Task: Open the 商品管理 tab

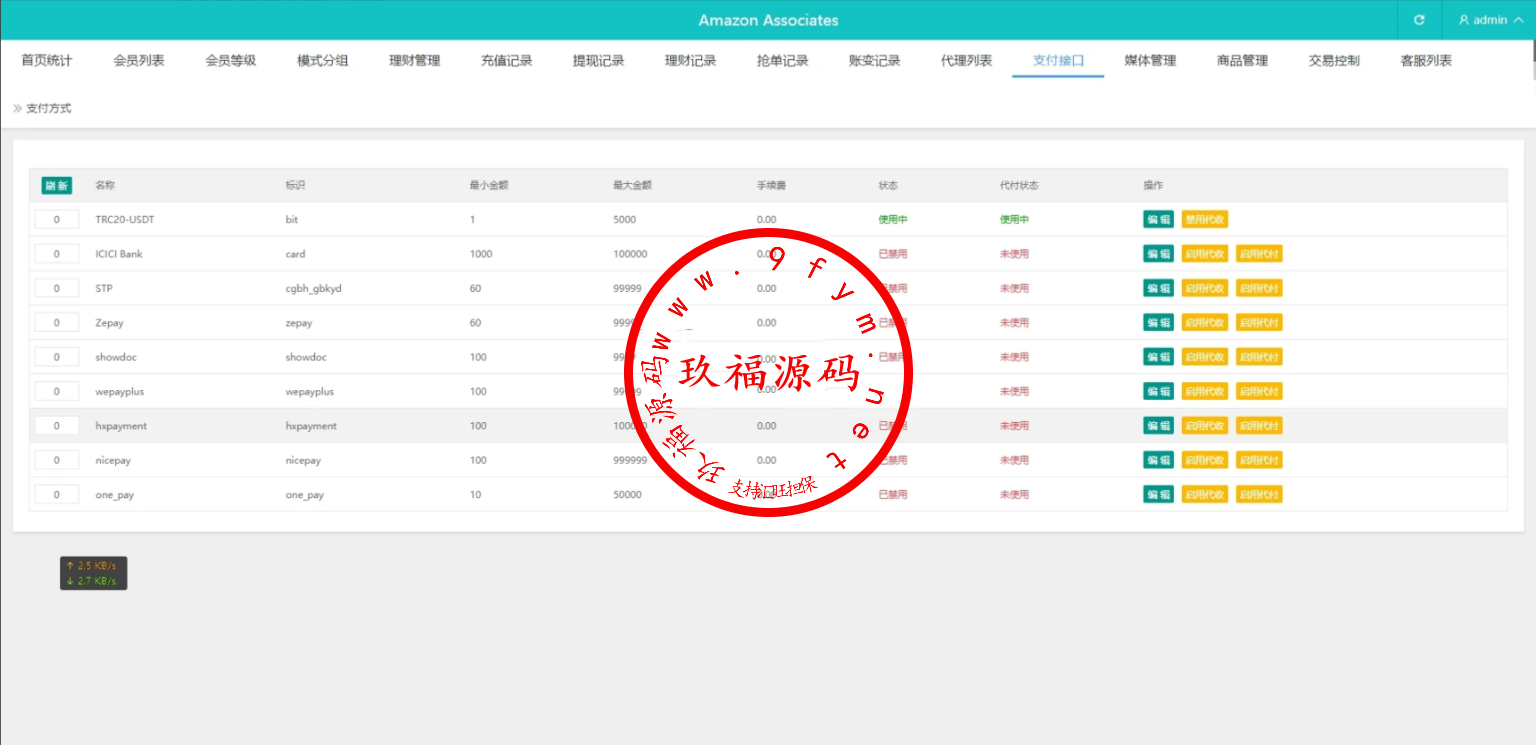Action: tap(1243, 61)
